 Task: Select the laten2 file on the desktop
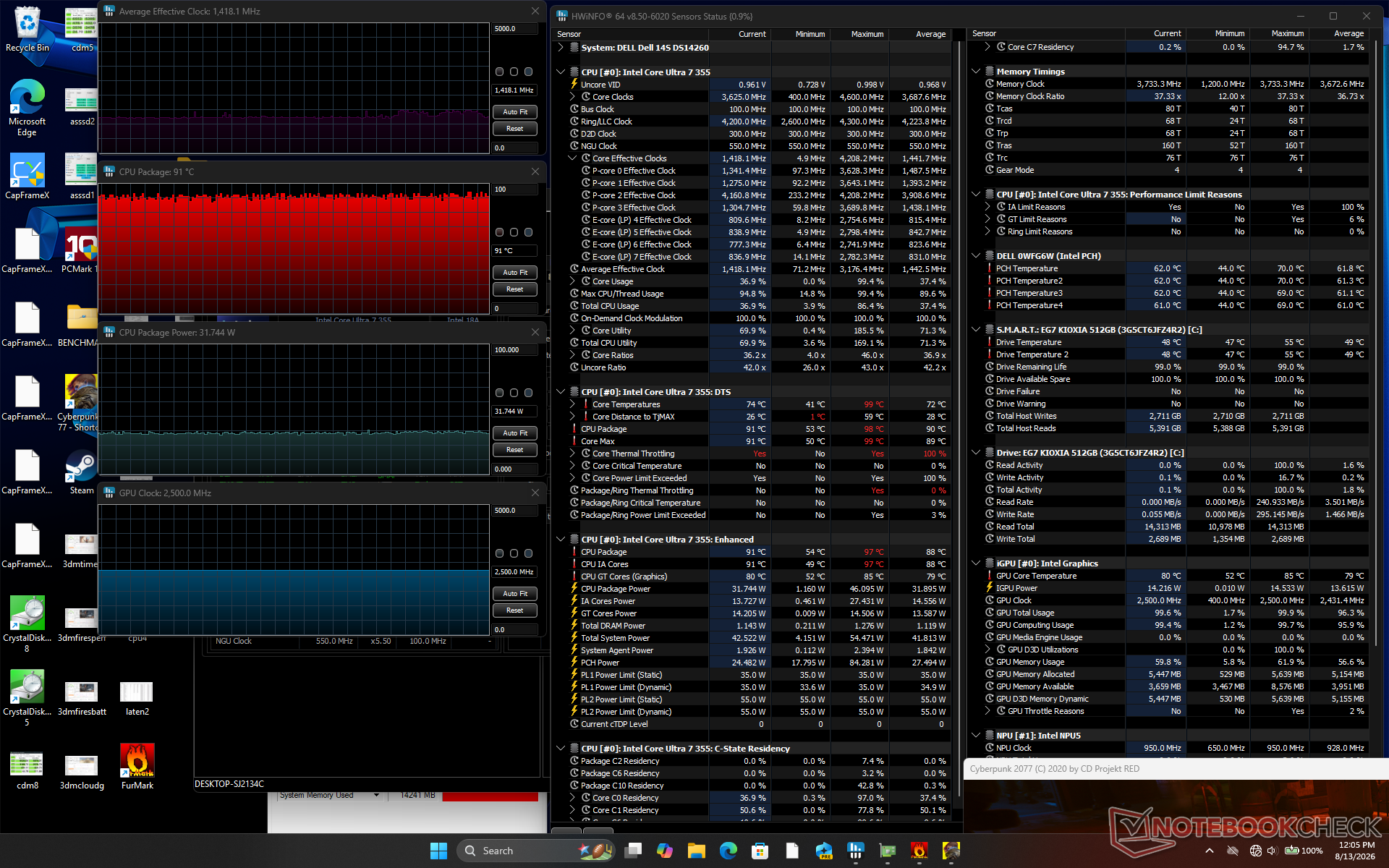137,697
